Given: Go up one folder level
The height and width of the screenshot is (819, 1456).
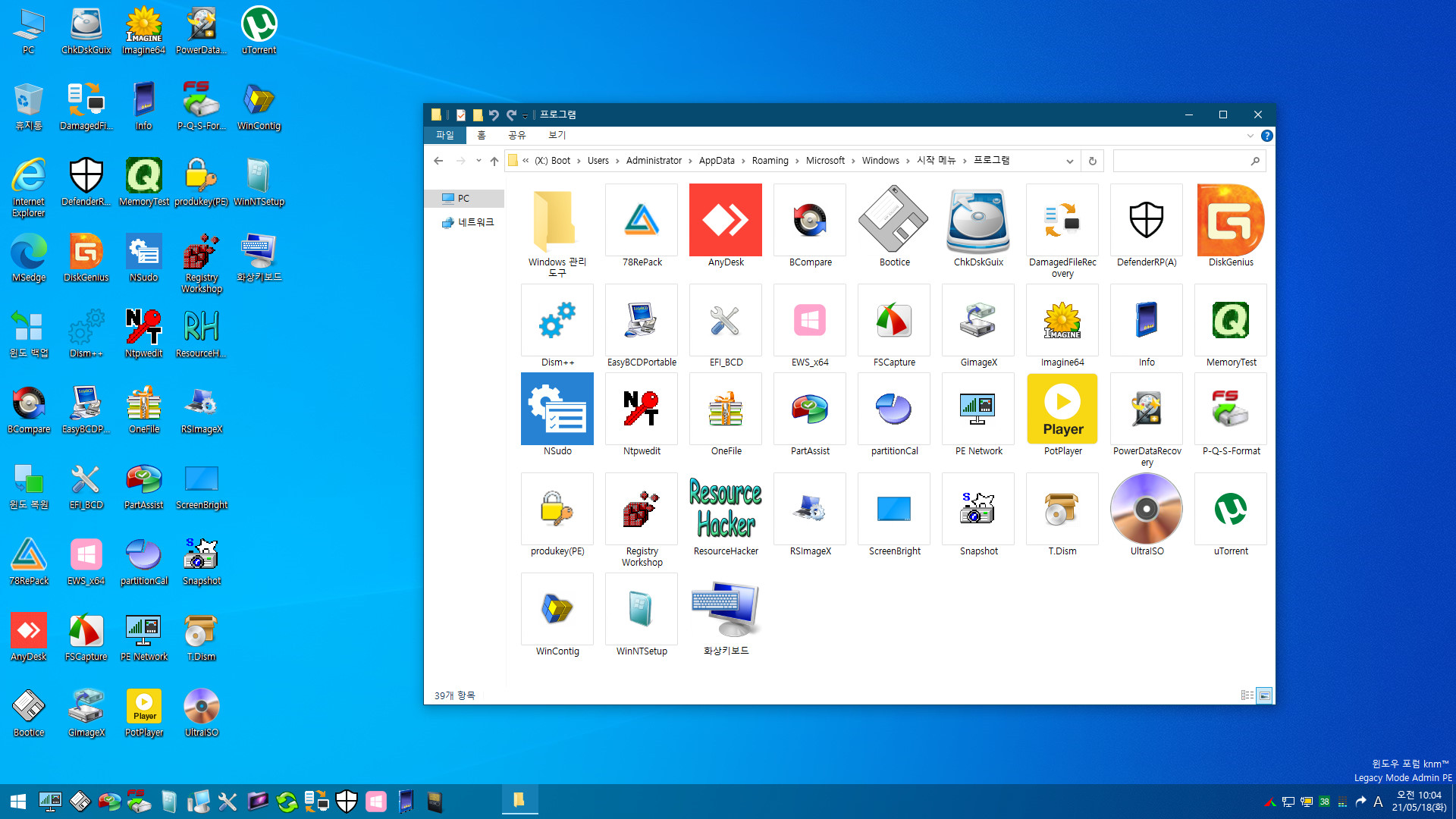Looking at the screenshot, I should [494, 161].
